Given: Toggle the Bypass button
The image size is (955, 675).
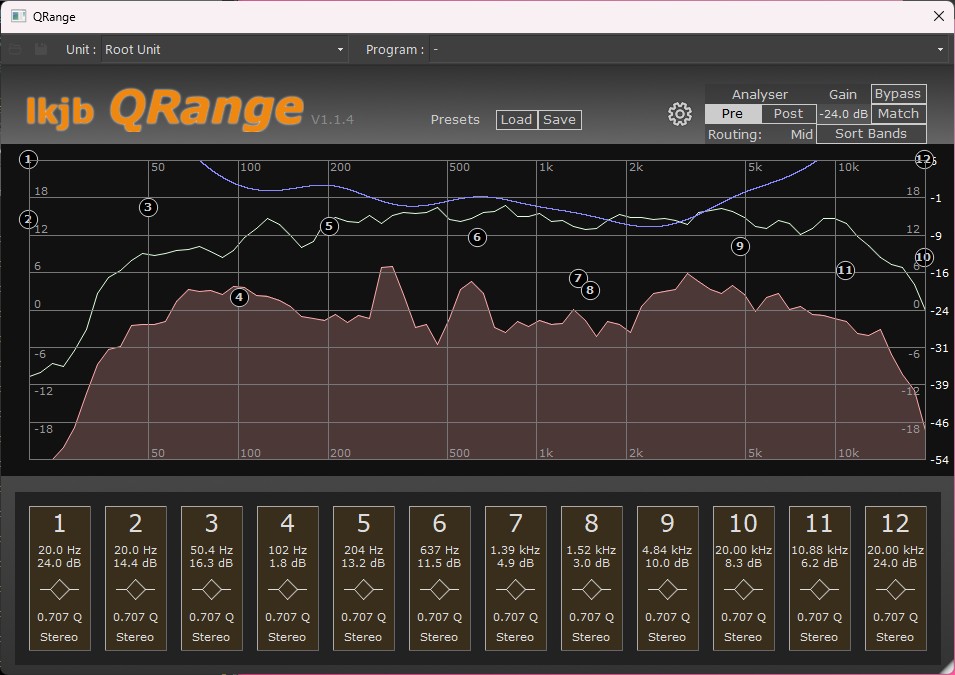Looking at the screenshot, I should [898, 94].
